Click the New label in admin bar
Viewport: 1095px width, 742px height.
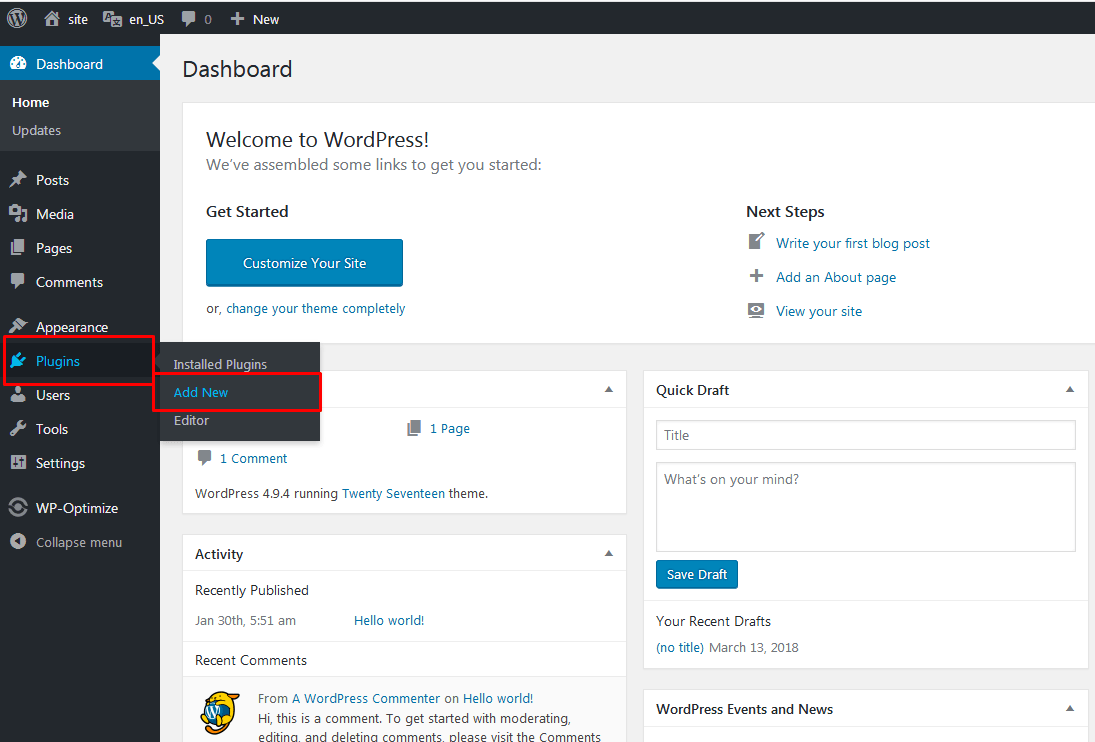coord(266,20)
